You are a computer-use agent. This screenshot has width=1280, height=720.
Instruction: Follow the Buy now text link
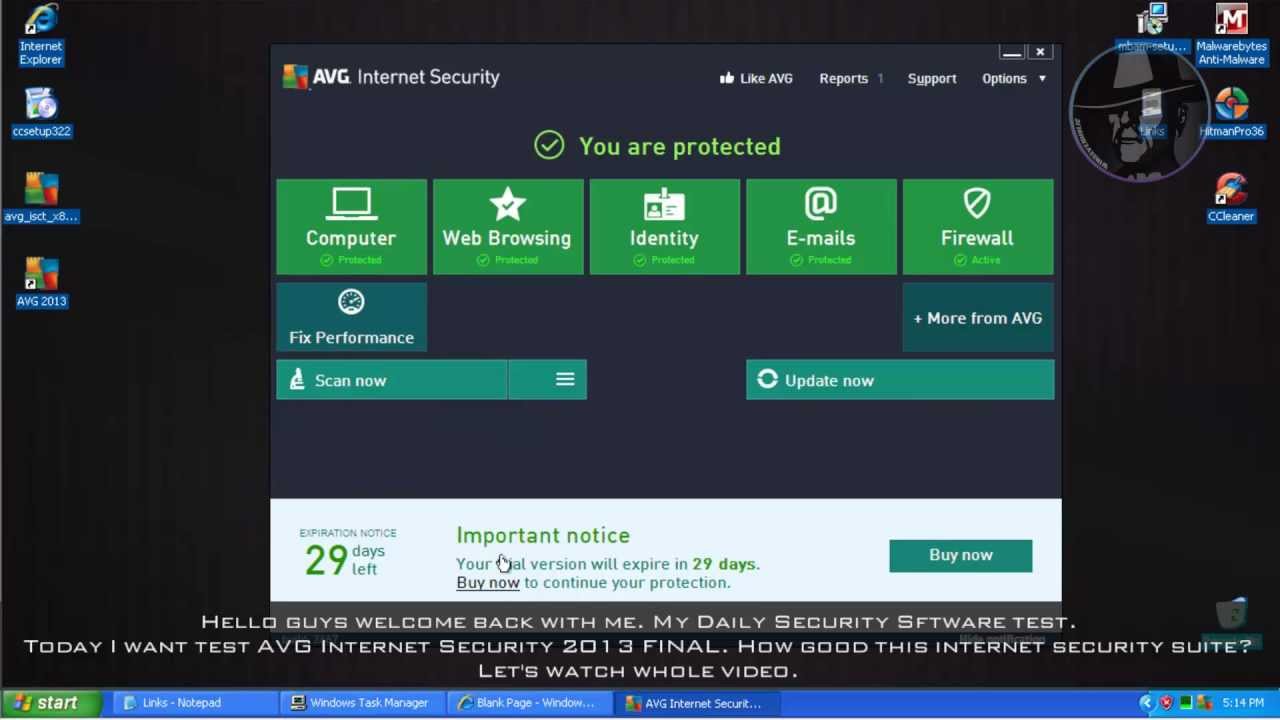(488, 583)
